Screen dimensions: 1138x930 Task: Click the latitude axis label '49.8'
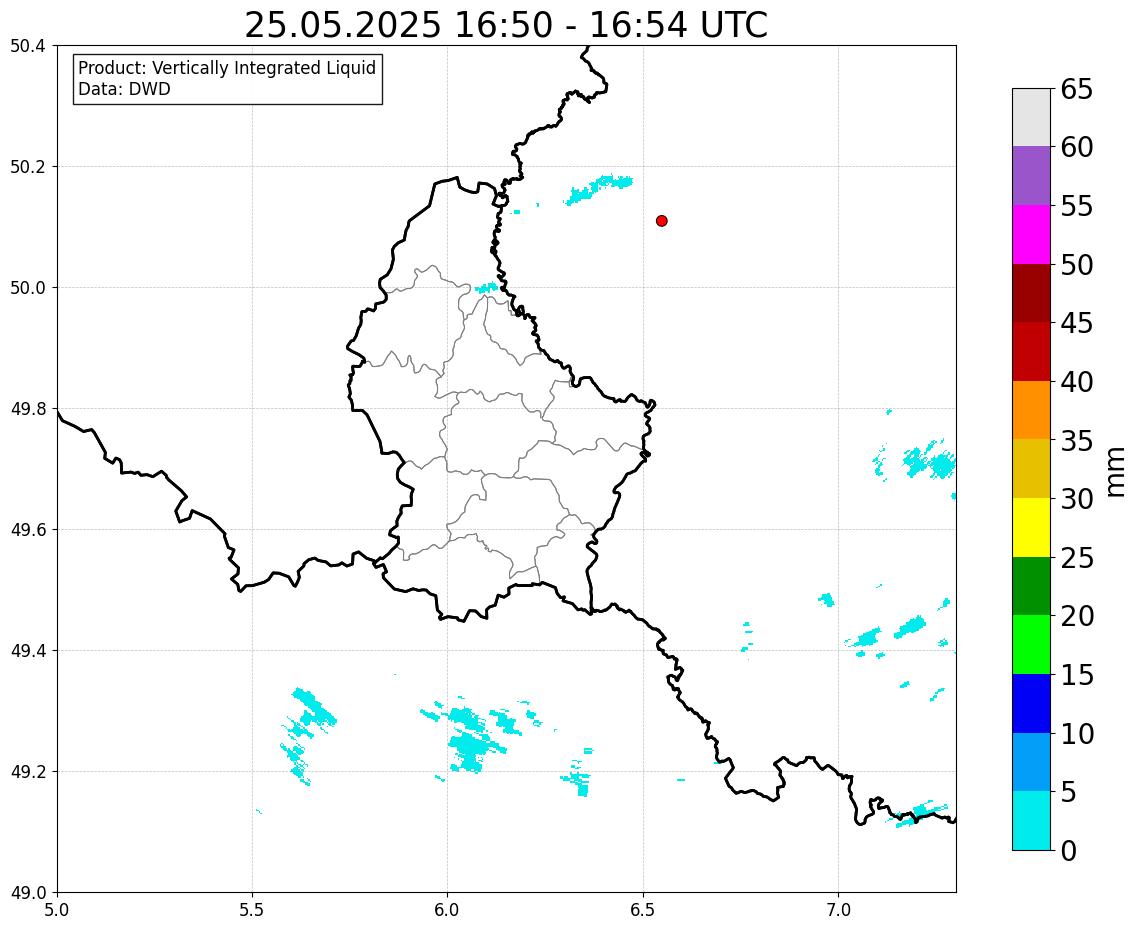point(28,409)
